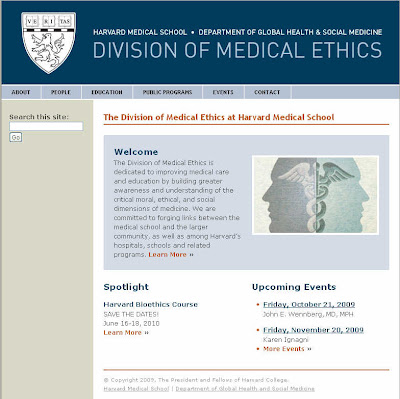Click Learn More under Spotlight
The image size is (400, 399).
[122, 333]
